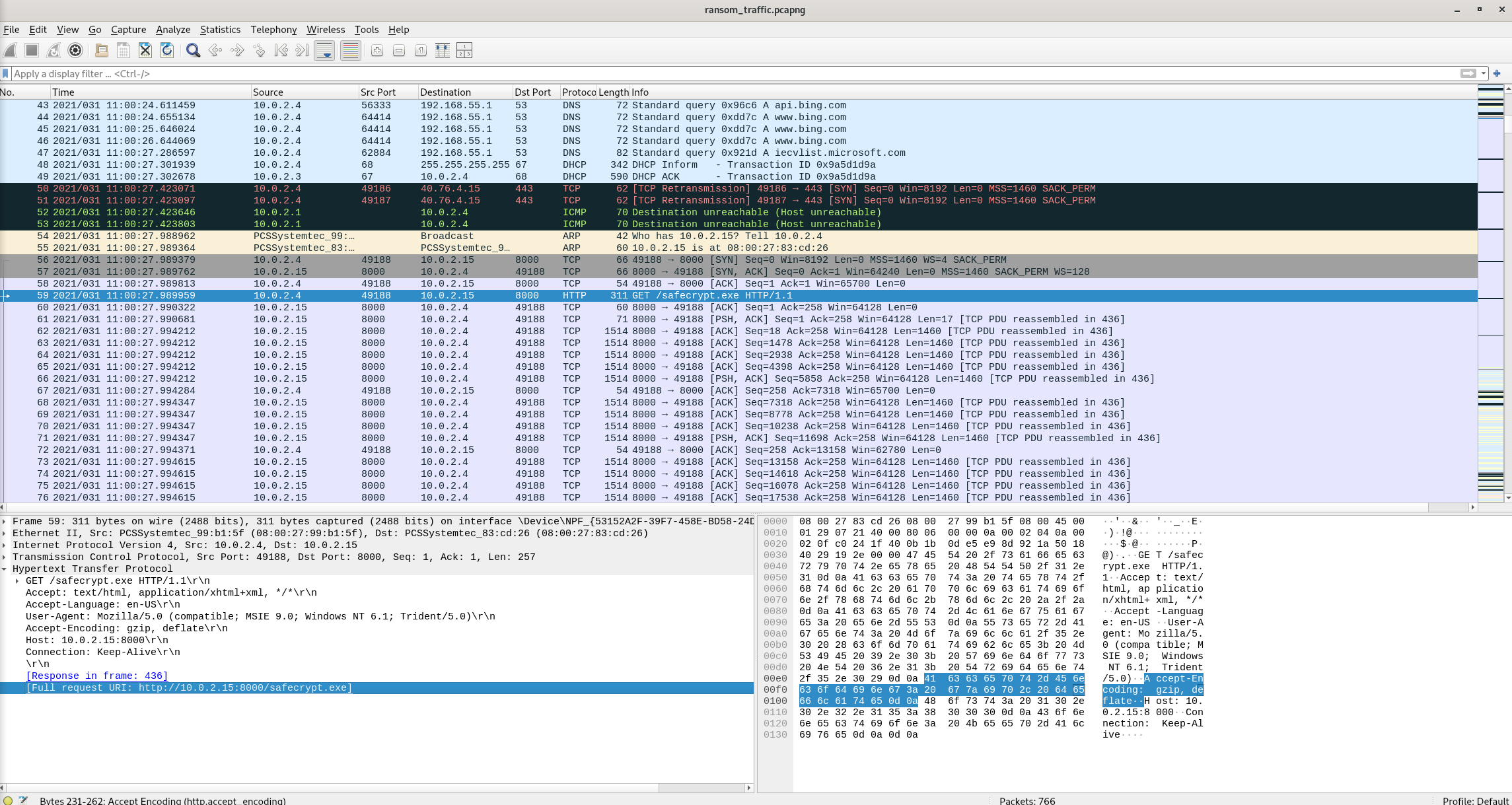This screenshot has width=1512, height=805.
Task: Close this capture file
Action: [145, 50]
